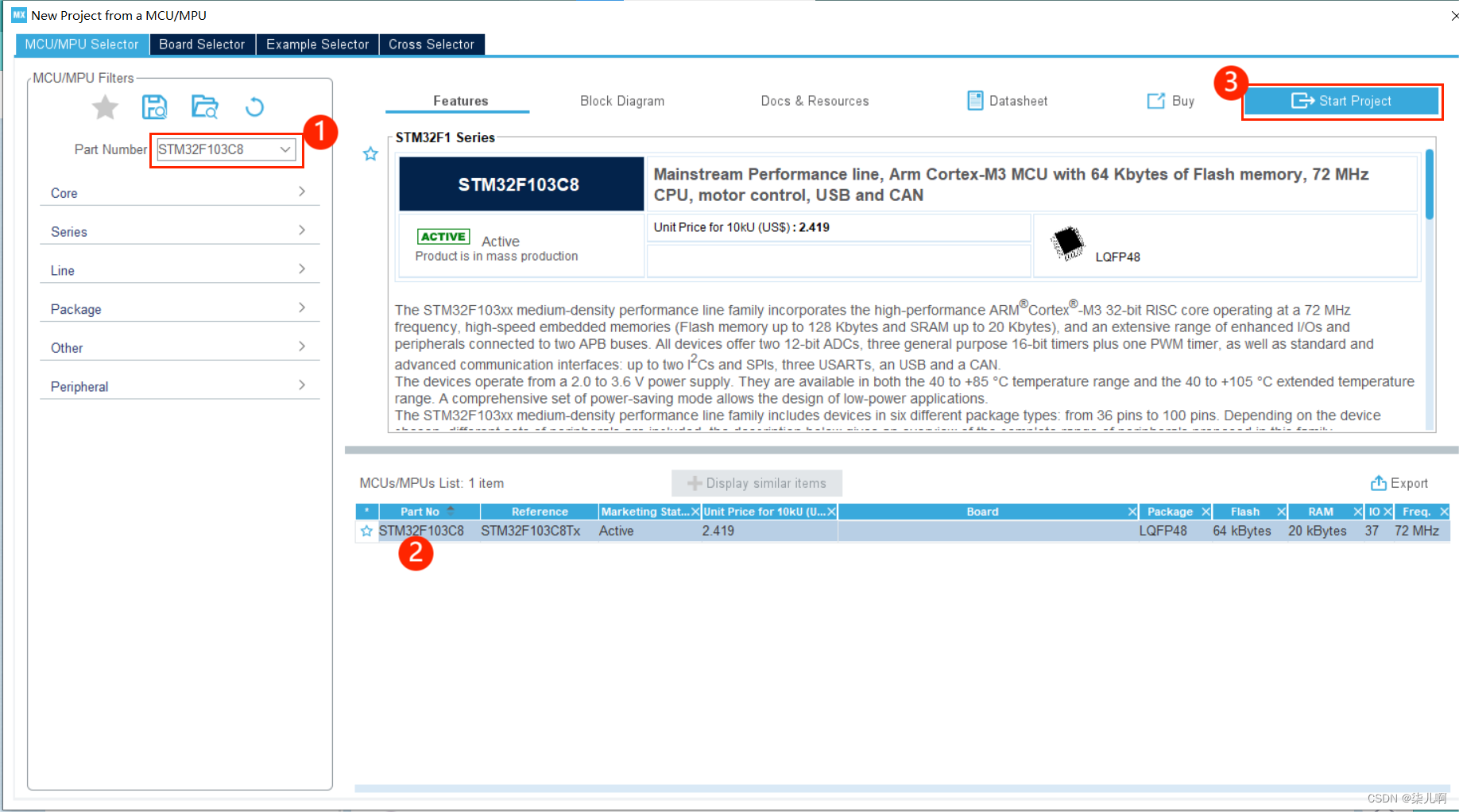
Task: Expand the Package filter section
Action: click(x=180, y=309)
